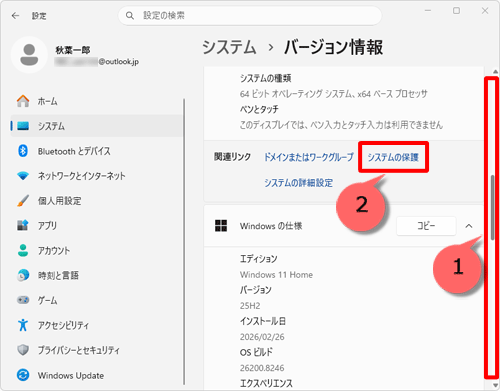The height and width of the screenshot is (391, 500).
Task: Click the search magnifier icon
Action: (x=130, y=16)
